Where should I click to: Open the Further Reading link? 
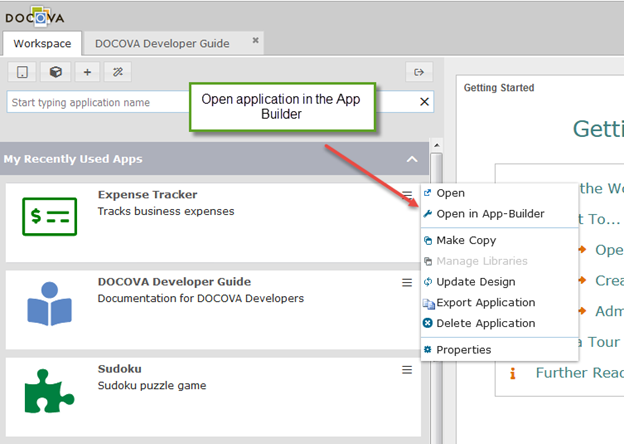(579, 373)
